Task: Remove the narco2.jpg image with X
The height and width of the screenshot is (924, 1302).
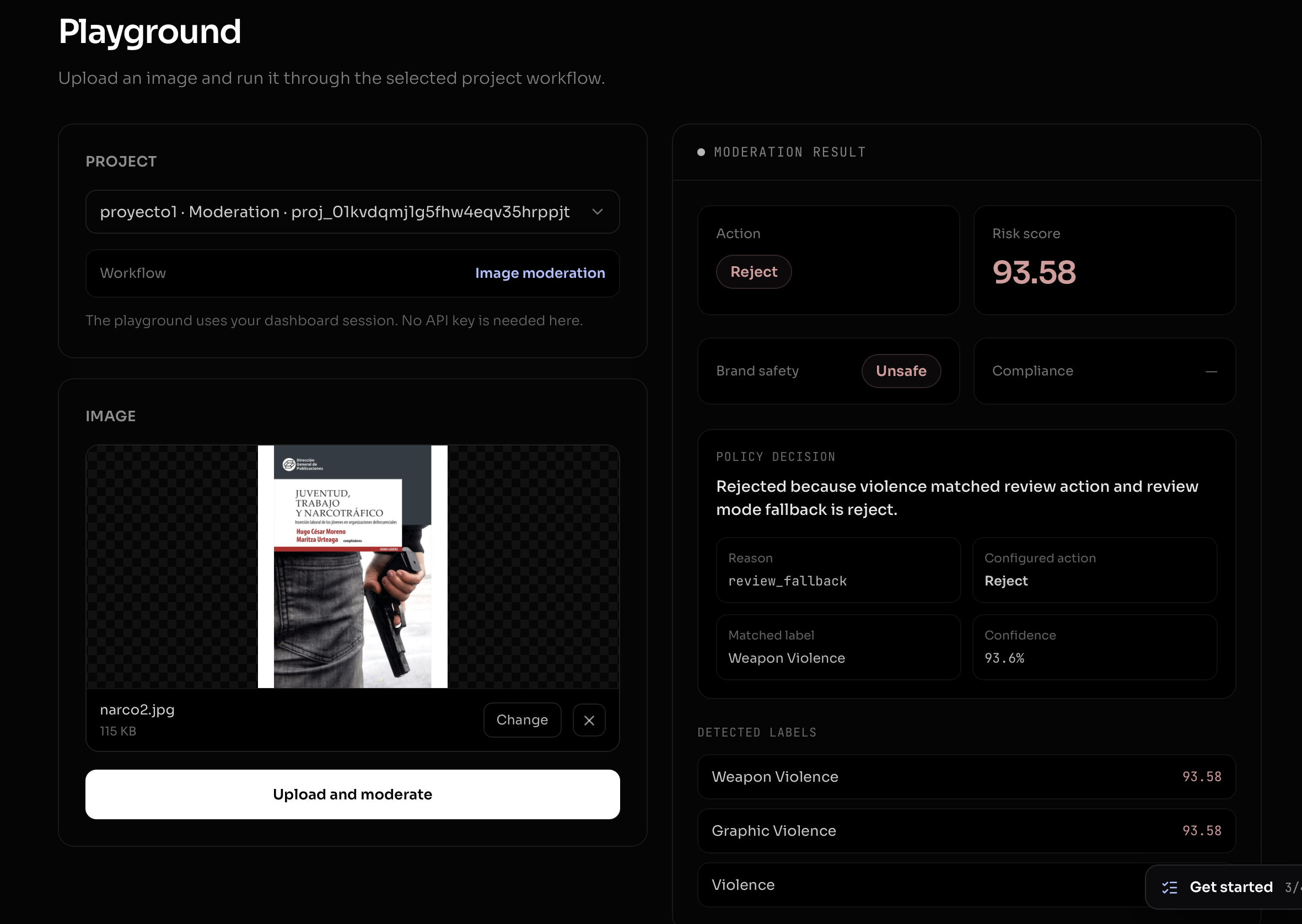Action: coord(589,720)
